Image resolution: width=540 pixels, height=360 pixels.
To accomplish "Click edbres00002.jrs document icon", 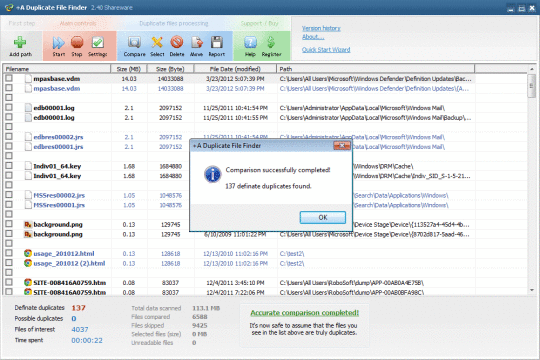I will point(28,137).
